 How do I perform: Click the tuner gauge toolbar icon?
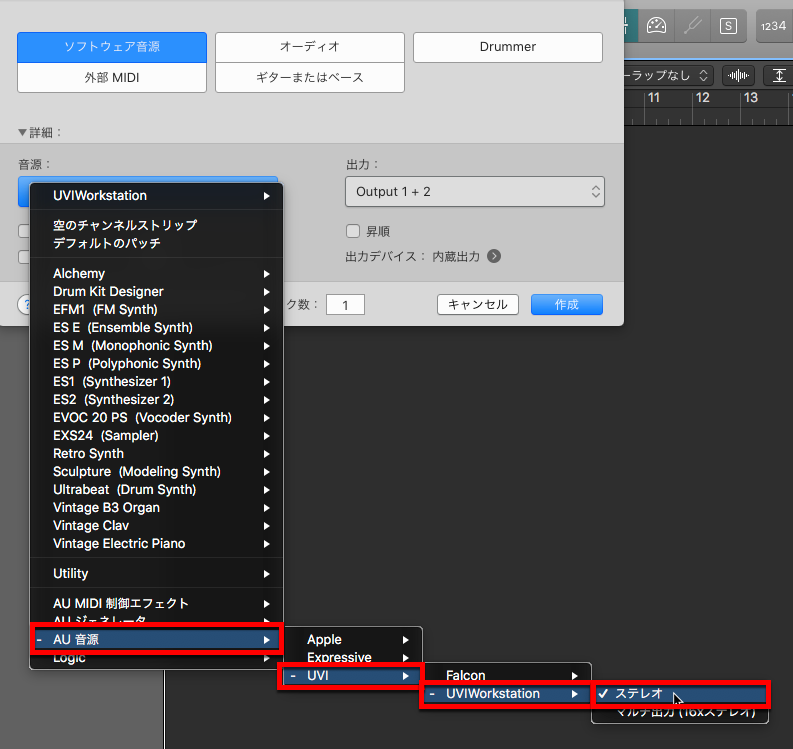[656, 25]
